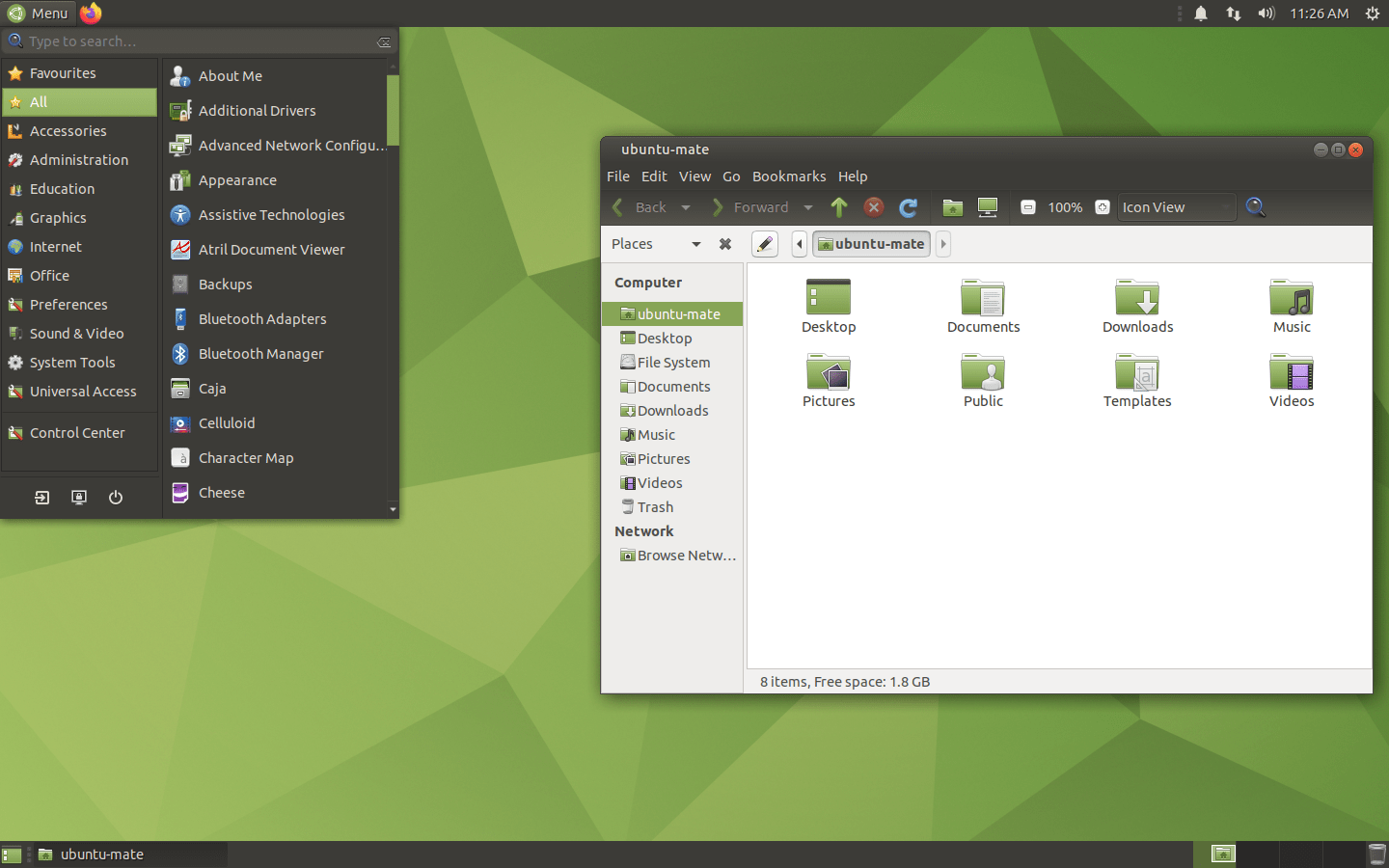Select Trash in Places sidebar
Image resolution: width=1389 pixels, height=868 pixels.
(x=672, y=507)
